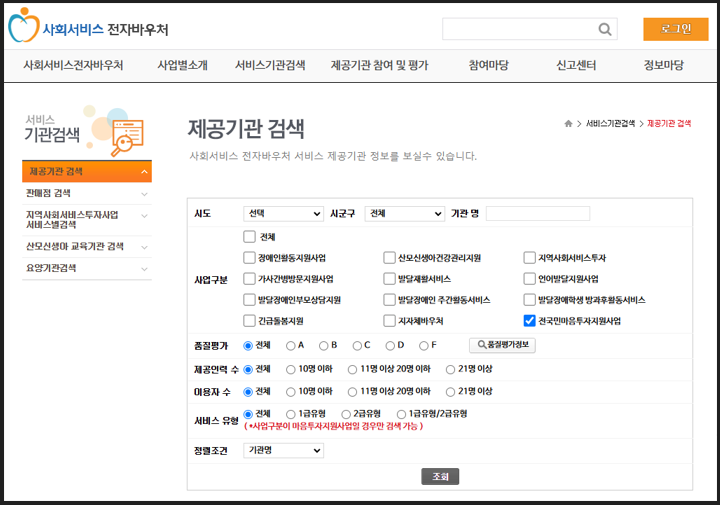Click the 품질평가정보 button
720x505 pixels.
502,345
